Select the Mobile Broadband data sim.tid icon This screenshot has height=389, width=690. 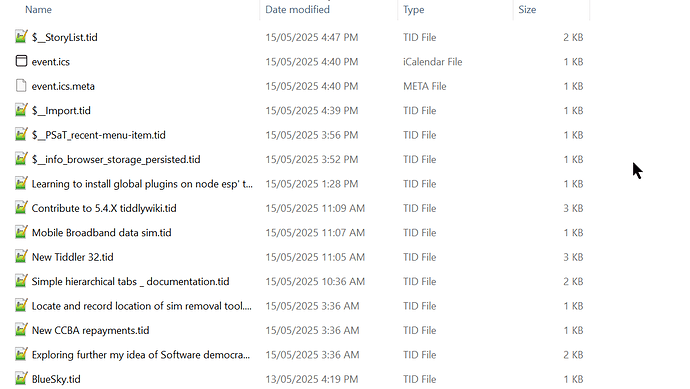[21, 231]
